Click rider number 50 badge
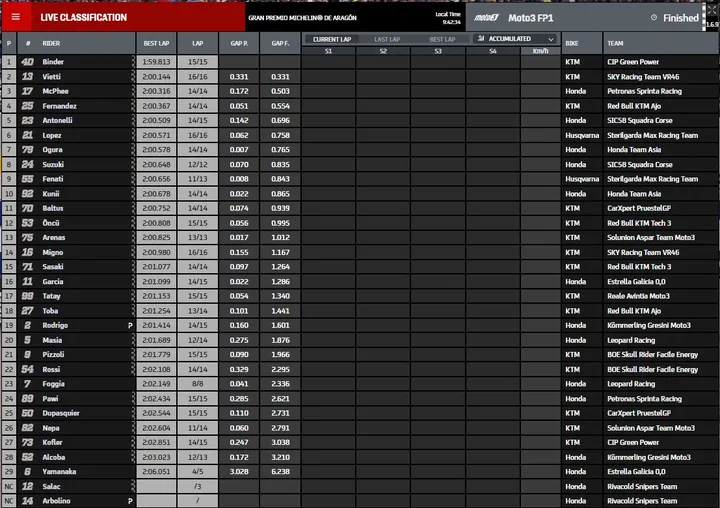720x508 pixels. point(27,413)
